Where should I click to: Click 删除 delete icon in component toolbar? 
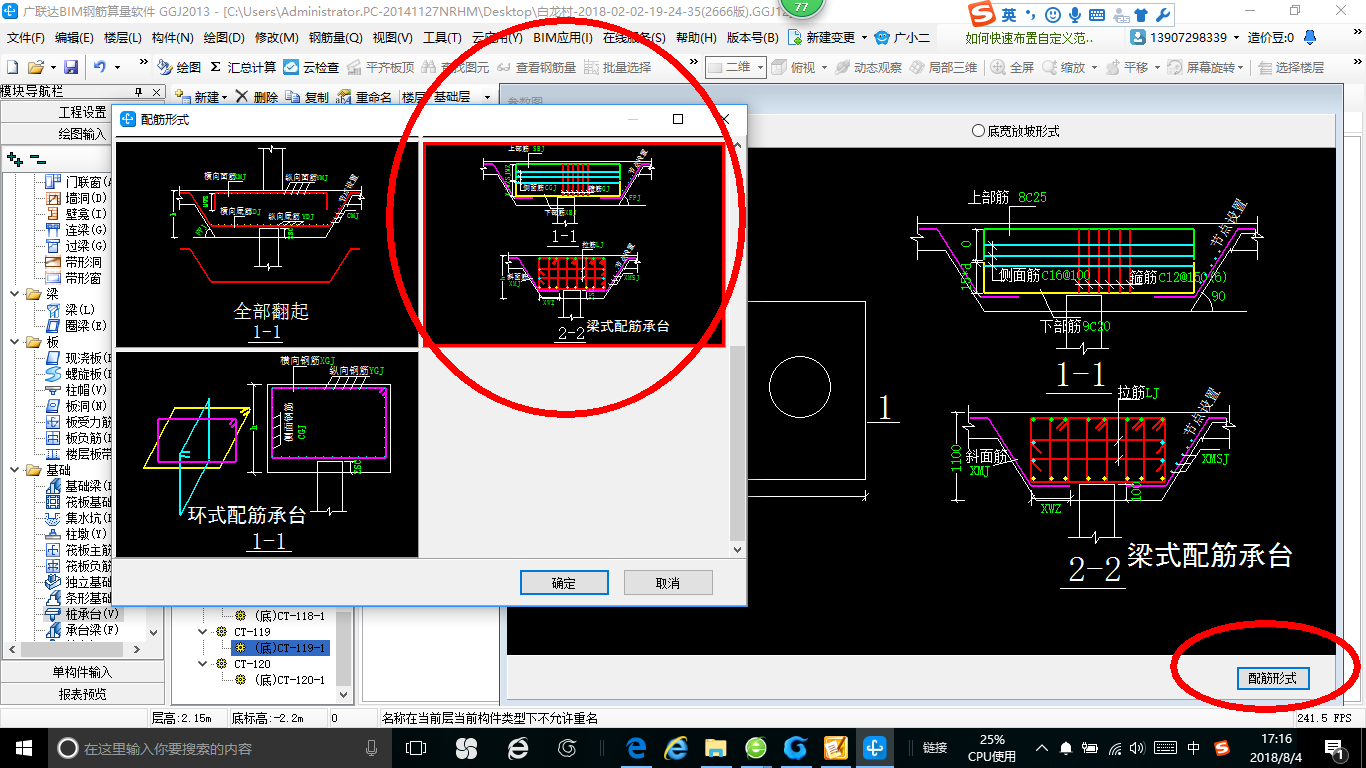[257, 97]
